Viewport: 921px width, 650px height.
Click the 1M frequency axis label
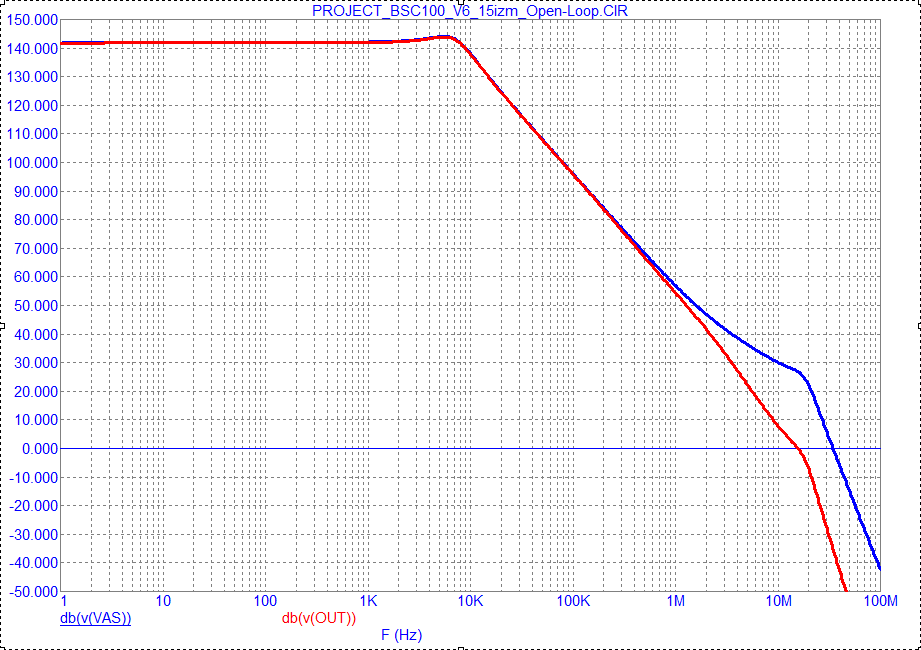click(x=676, y=601)
